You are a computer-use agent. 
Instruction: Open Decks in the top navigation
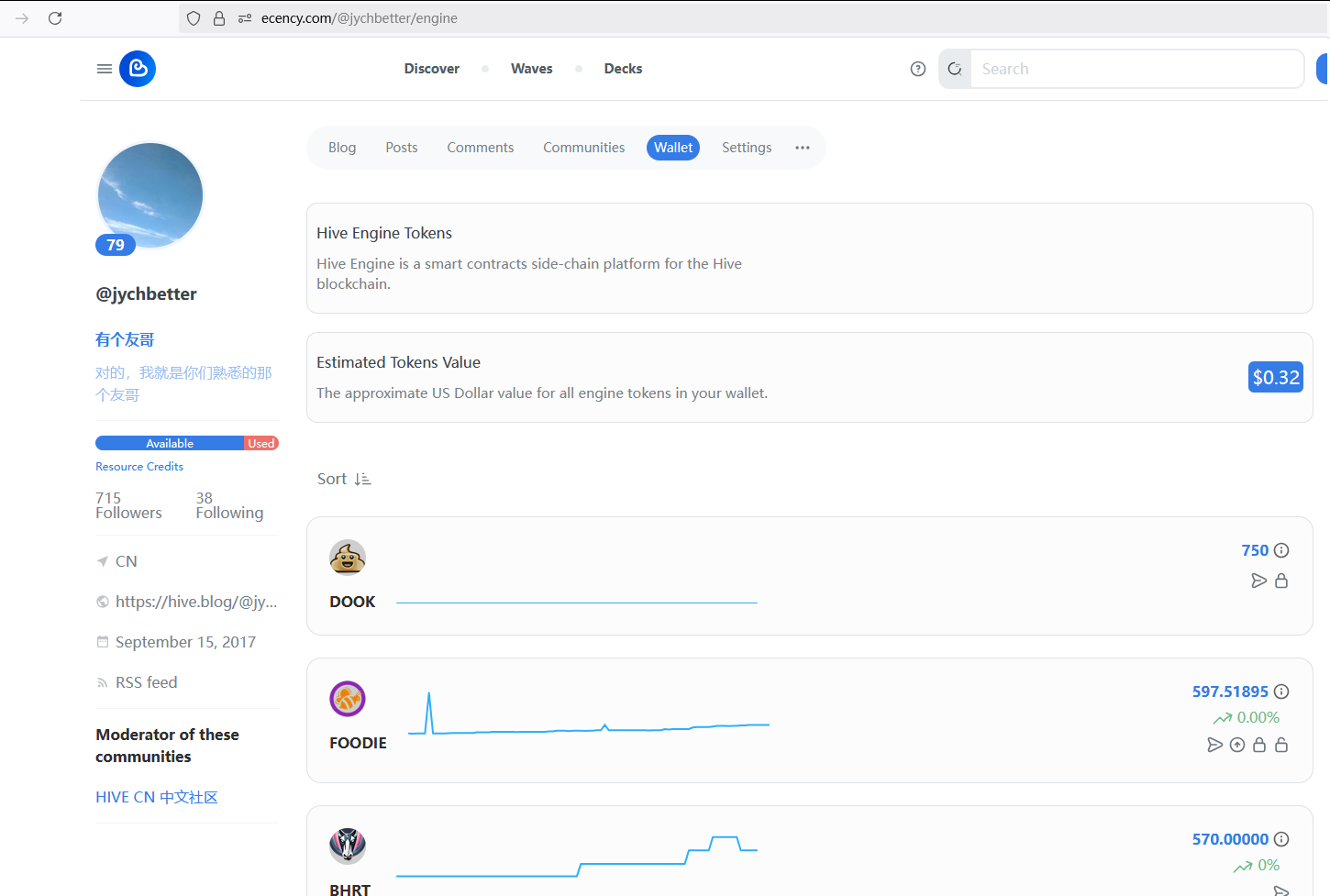point(624,69)
